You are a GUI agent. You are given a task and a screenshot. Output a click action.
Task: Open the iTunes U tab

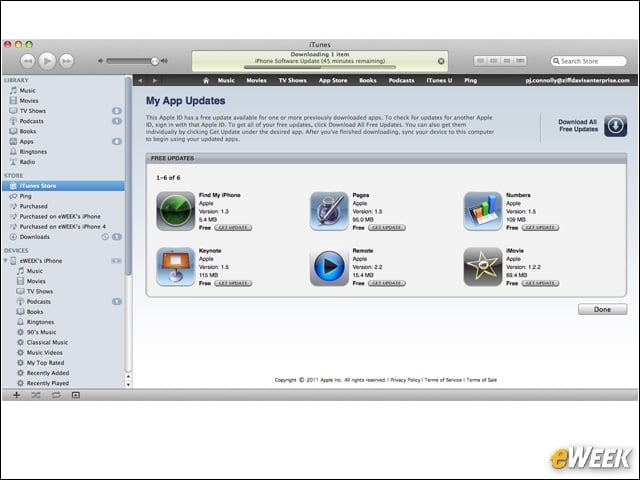(439, 80)
